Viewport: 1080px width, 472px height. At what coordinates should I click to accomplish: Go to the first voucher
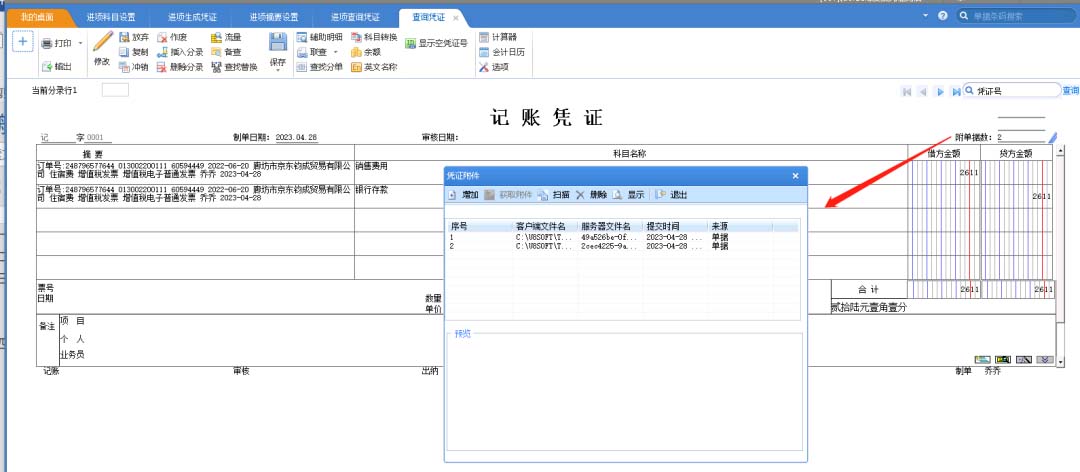(906, 91)
